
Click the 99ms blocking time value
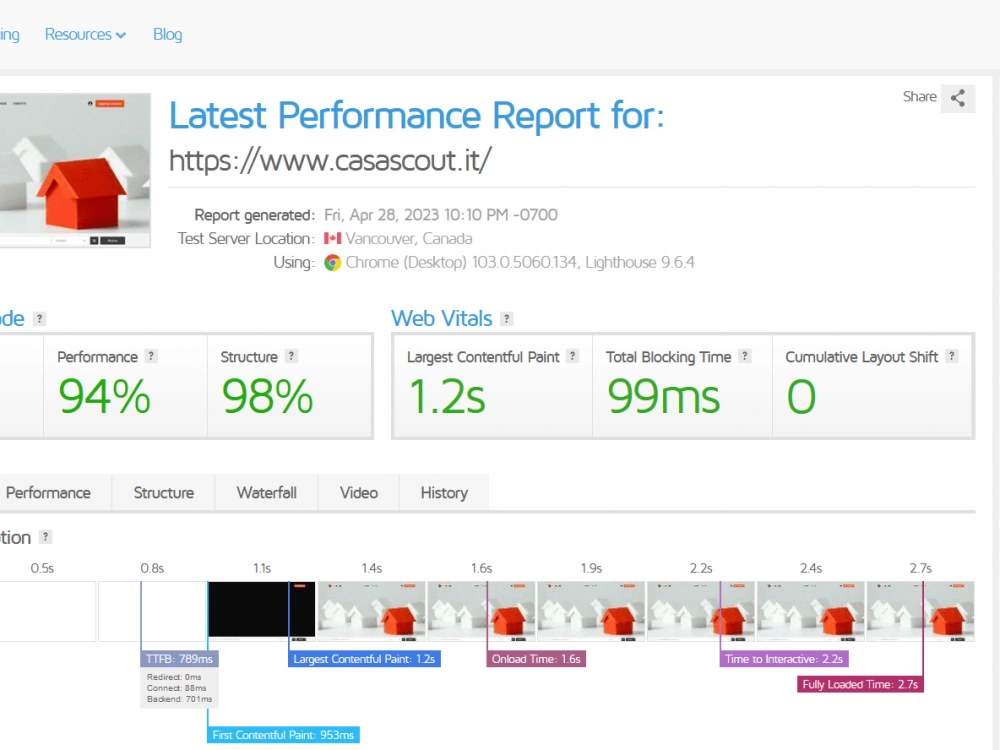[x=663, y=397]
